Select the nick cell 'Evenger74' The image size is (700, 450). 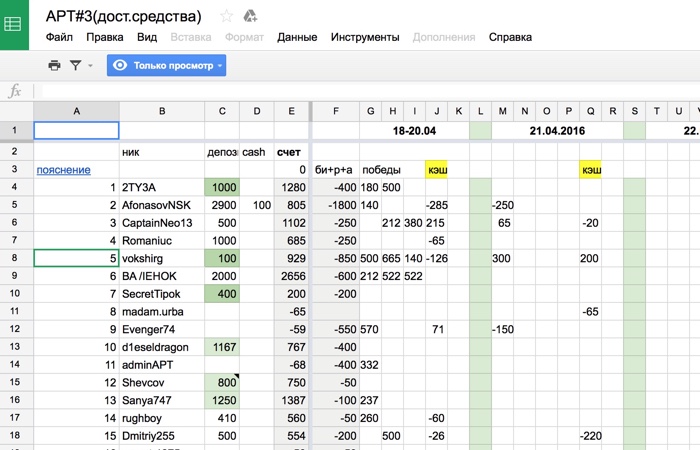(162, 329)
